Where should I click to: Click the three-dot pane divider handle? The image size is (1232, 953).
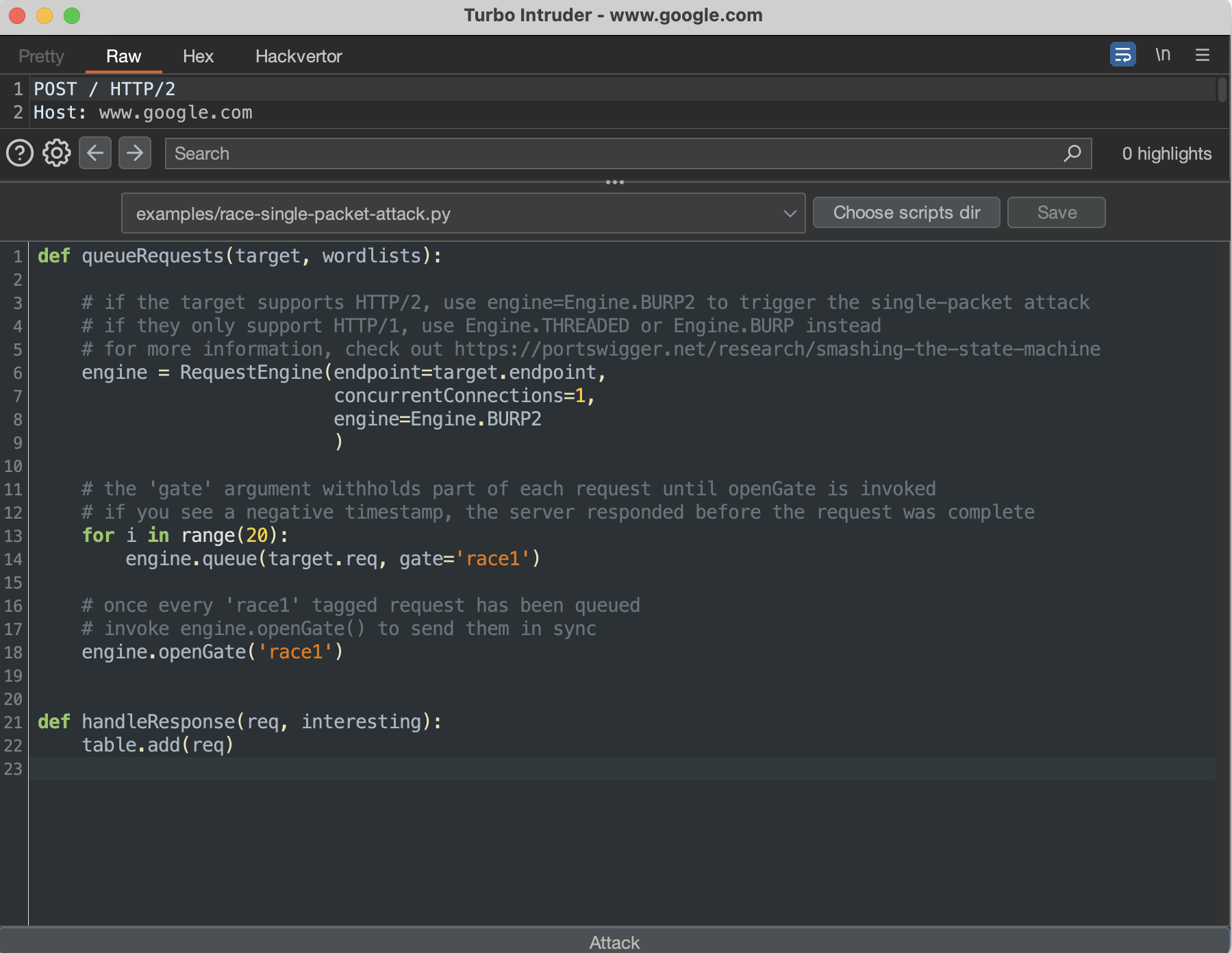pyautogui.click(x=614, y=182)
